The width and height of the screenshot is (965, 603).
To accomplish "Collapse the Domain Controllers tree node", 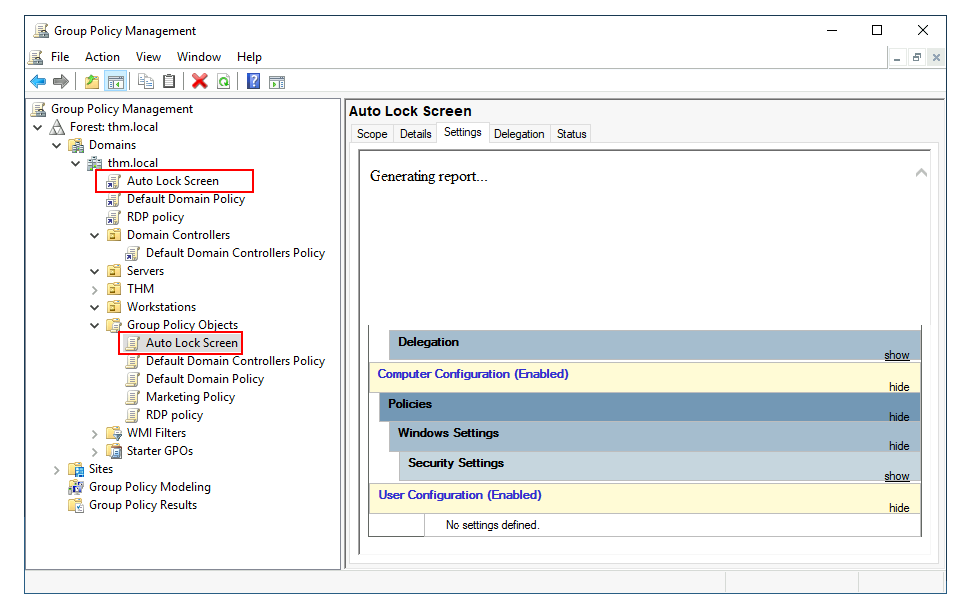I will click(x=95, y=236).
